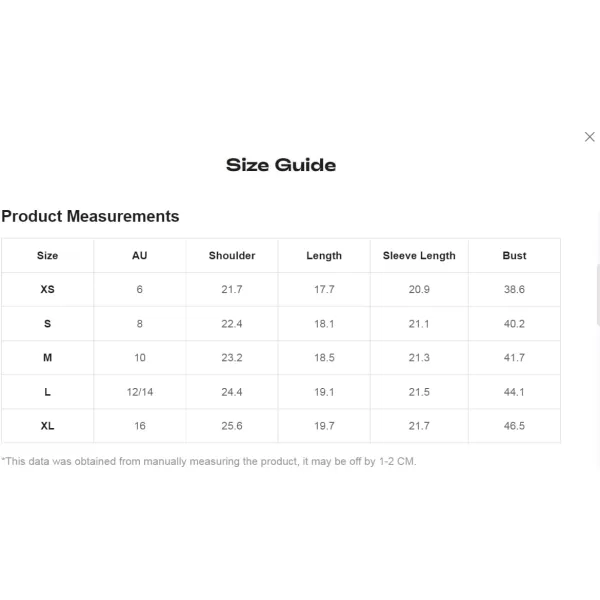The width and height of the screenshot is (600, 600).
Task: Click the M size row label
Action: [x=47, y=358]
